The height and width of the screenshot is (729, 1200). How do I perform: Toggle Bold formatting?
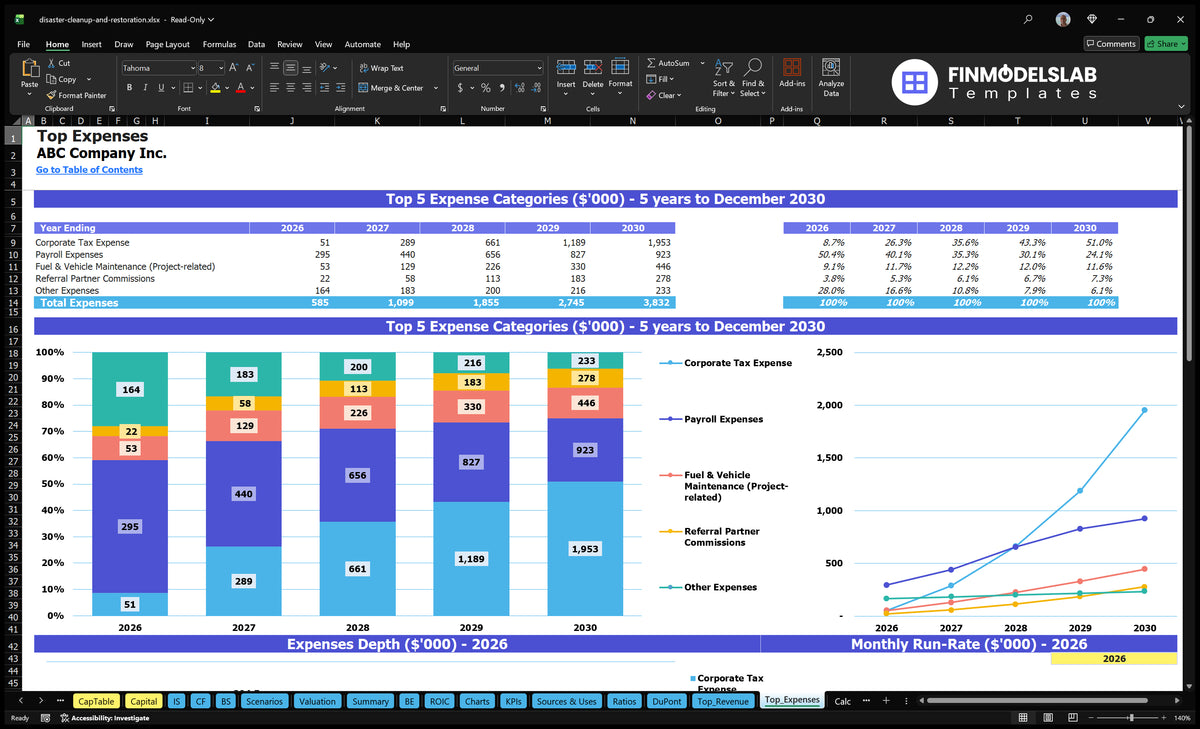click(130, 88)
